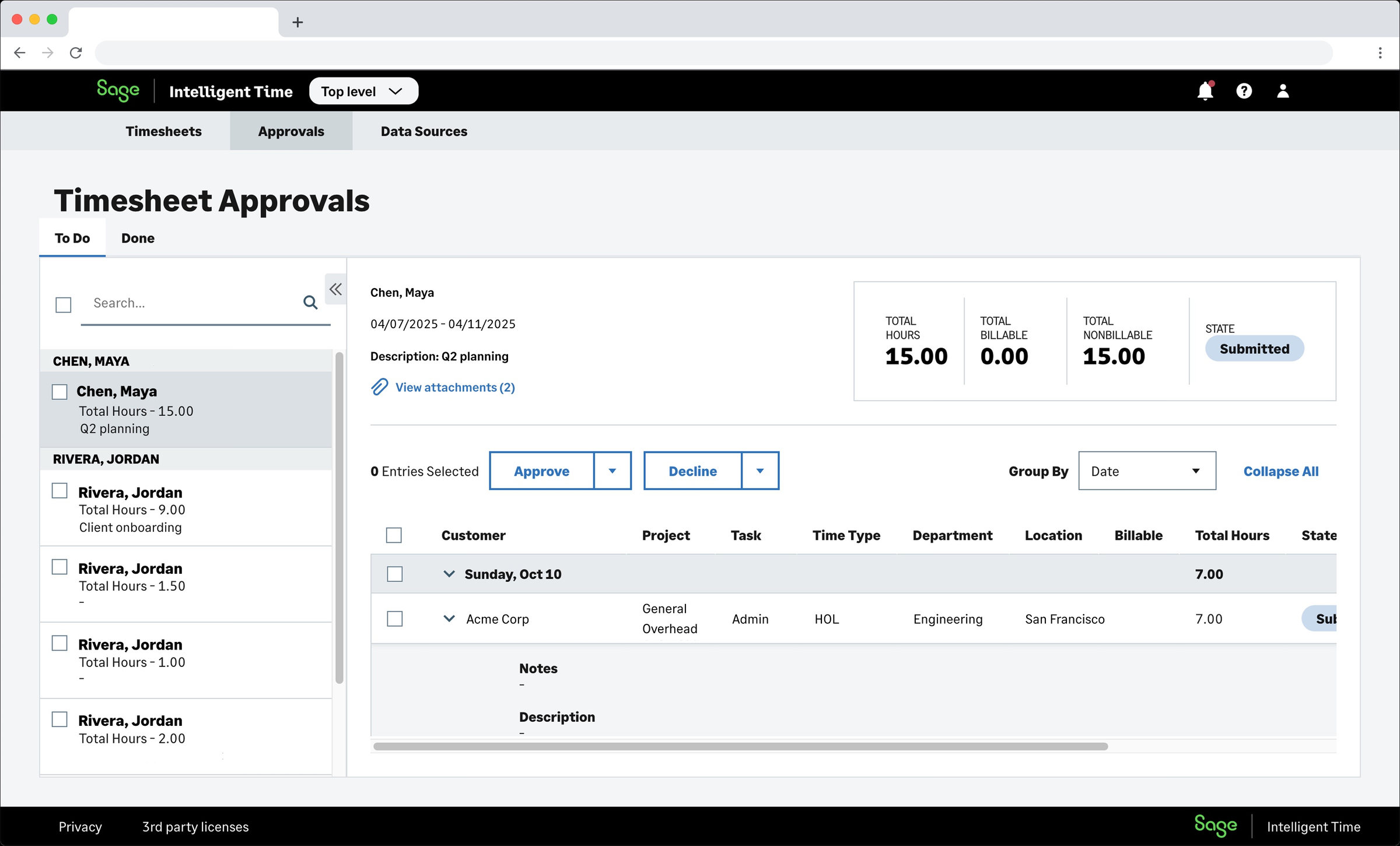Screen dimensions: 1400x846
Task: Collapse the left timesheet list panel
Action: tap(335, 289)
